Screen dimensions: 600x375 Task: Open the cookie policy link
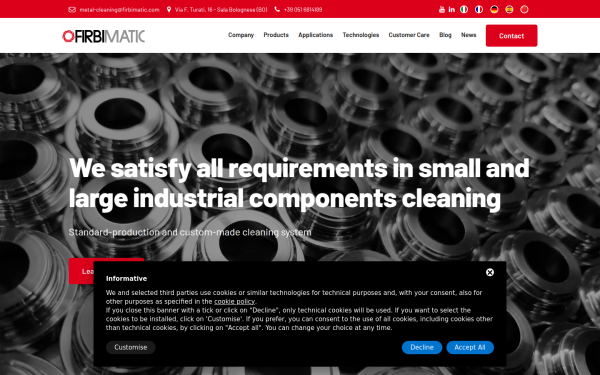click(234, 302)
